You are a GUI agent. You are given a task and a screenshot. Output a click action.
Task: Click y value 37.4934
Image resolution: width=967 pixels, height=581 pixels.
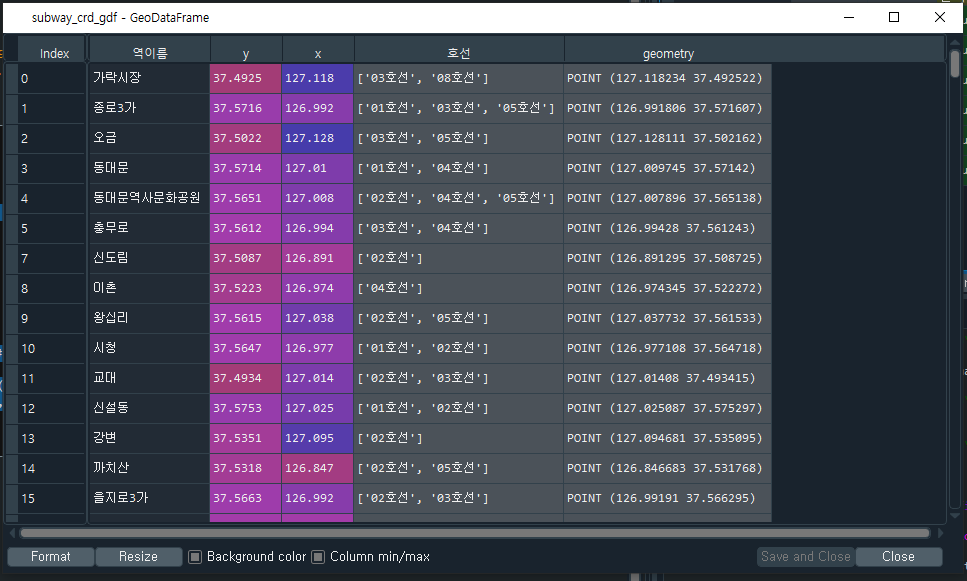tap(245, 378)
